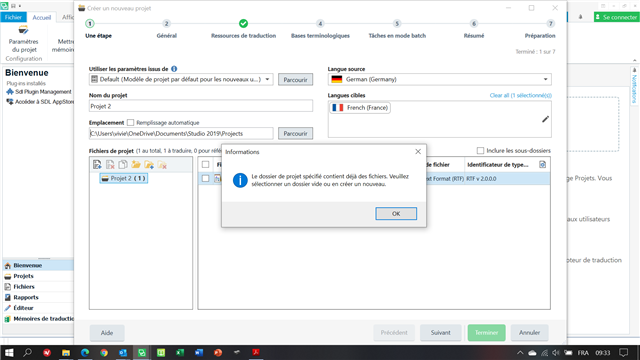Open File Explorer from taskbar

click(x=66, y=353)
